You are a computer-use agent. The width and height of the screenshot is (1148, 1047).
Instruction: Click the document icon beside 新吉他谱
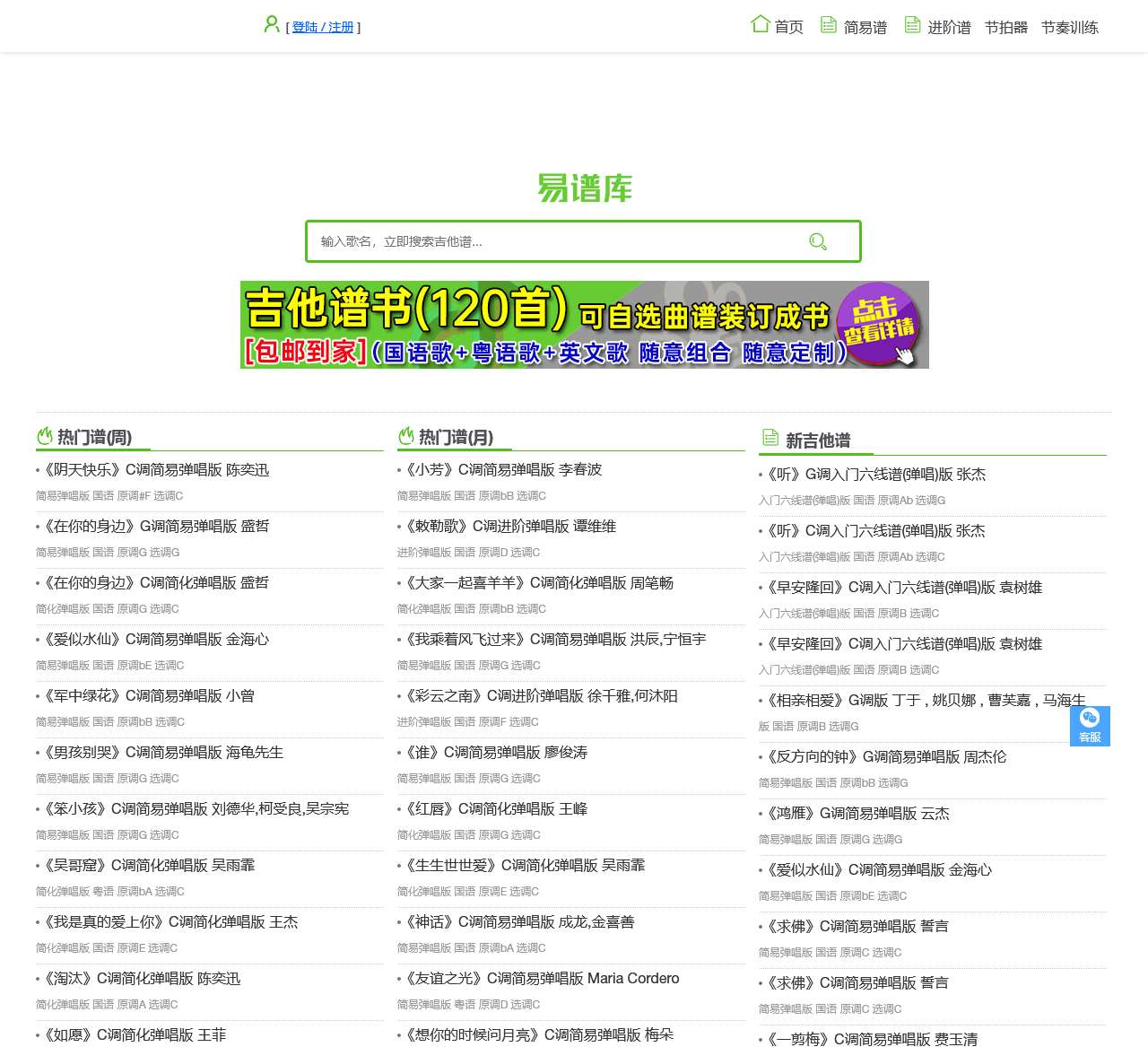coord(770,437)
